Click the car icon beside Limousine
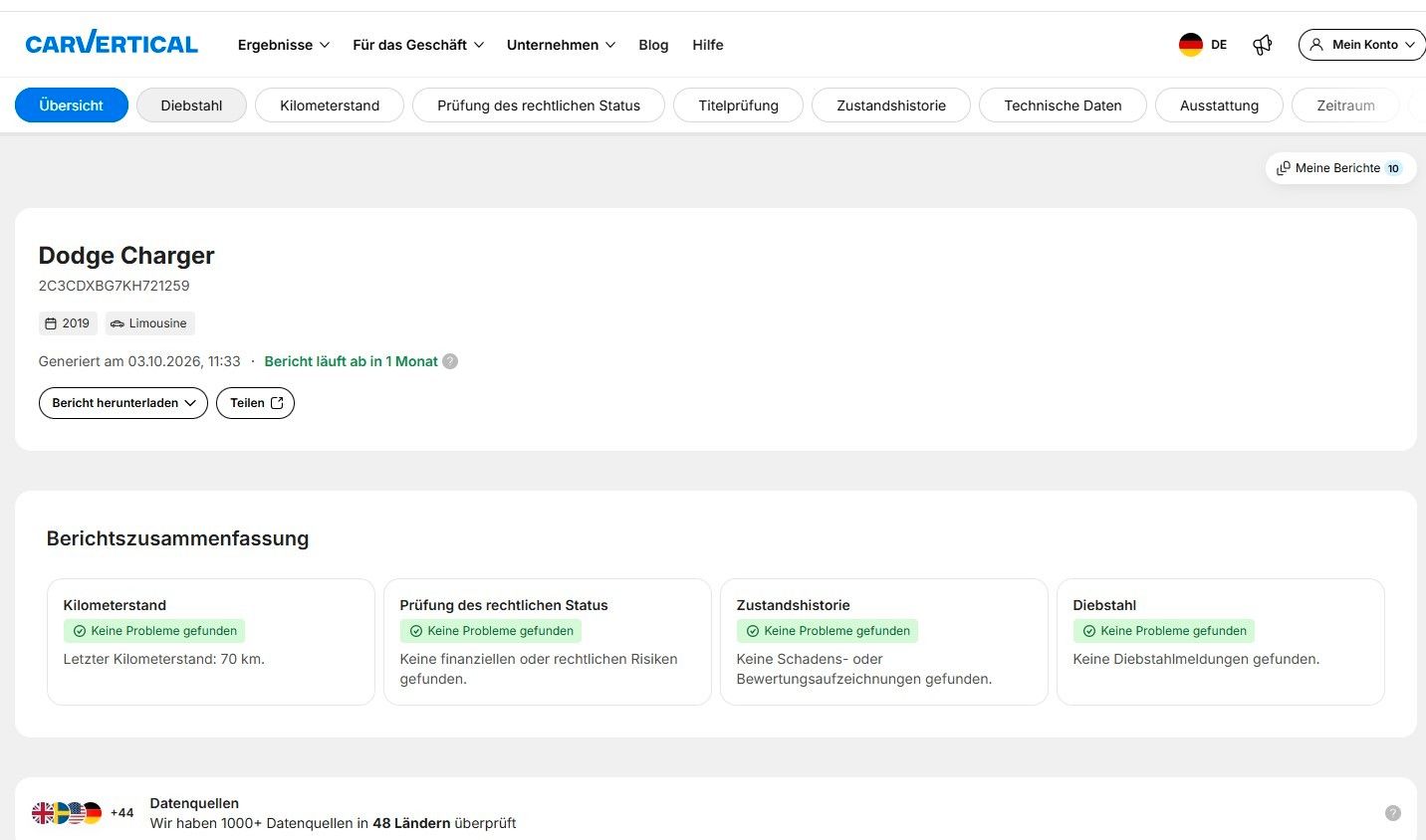 click(118, 323)
